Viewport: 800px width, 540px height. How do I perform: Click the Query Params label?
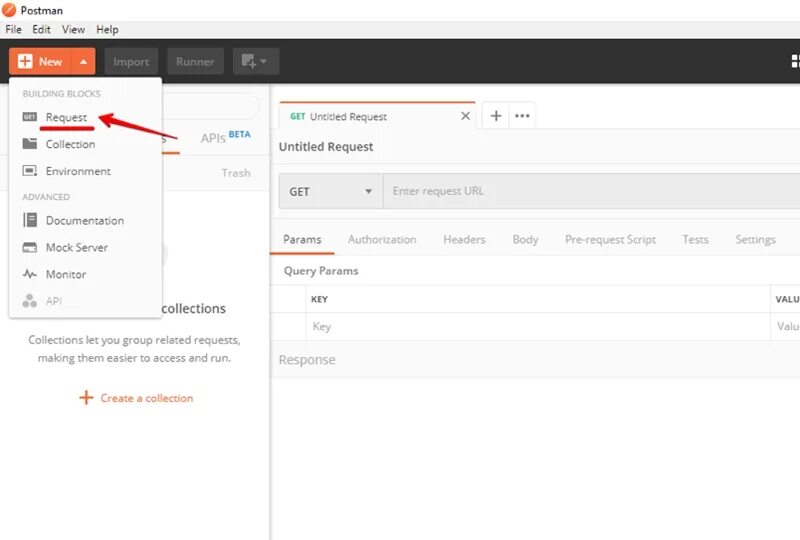pos(321,271)
